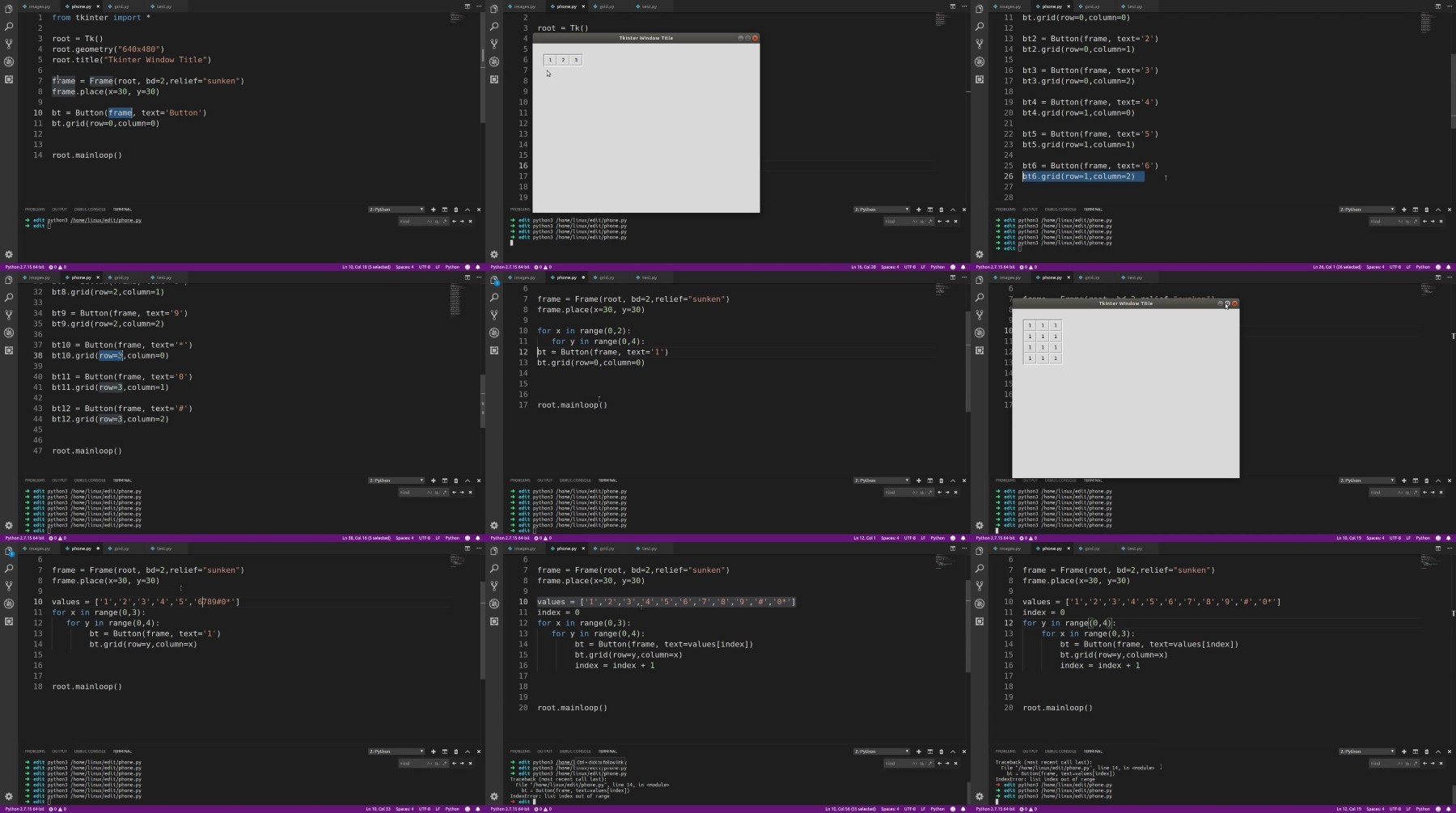Click 'Ln 26, Col 1 (26 selected)' status entry
The width and height of the screenshot is (1456, 813).
coord(1338,267)
